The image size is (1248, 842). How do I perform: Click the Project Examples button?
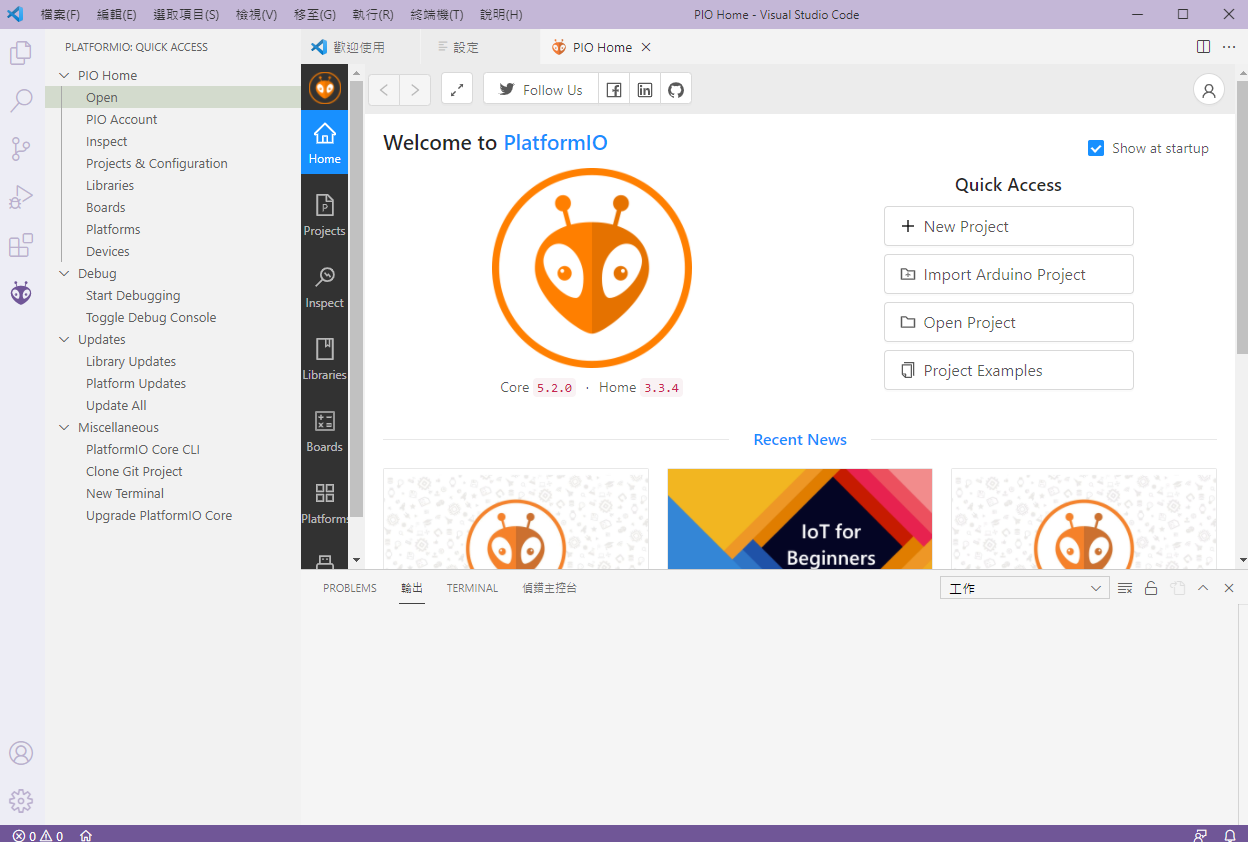(x=1008, y=370)
